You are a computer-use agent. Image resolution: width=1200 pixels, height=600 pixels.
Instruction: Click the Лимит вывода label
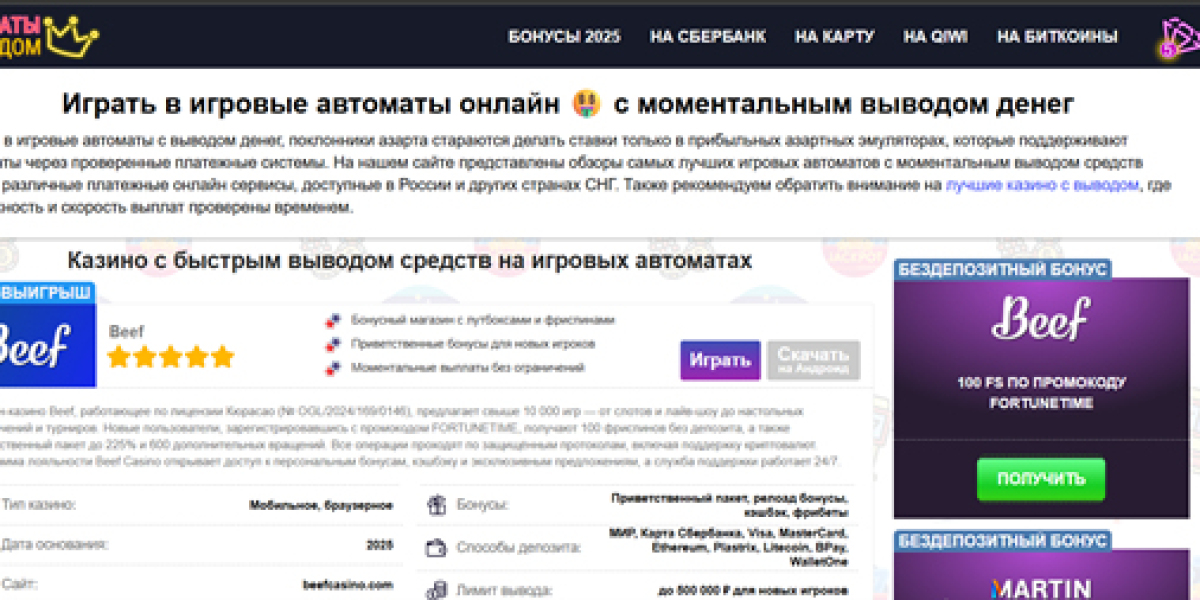tap(505, 591)
